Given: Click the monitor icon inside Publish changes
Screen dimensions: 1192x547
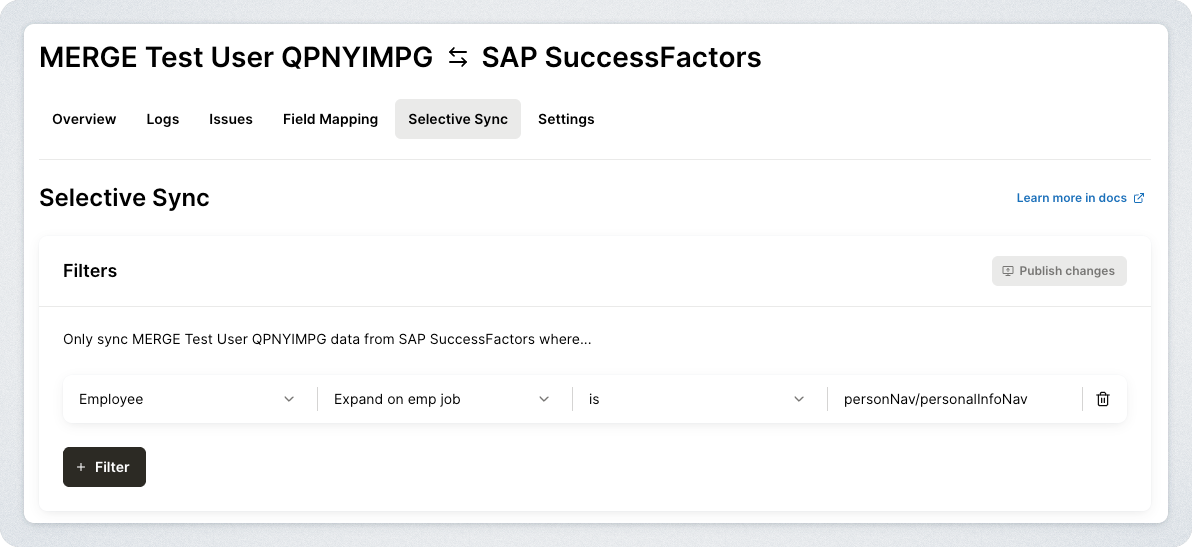Looking at the screenshot, I should 1008,271.
